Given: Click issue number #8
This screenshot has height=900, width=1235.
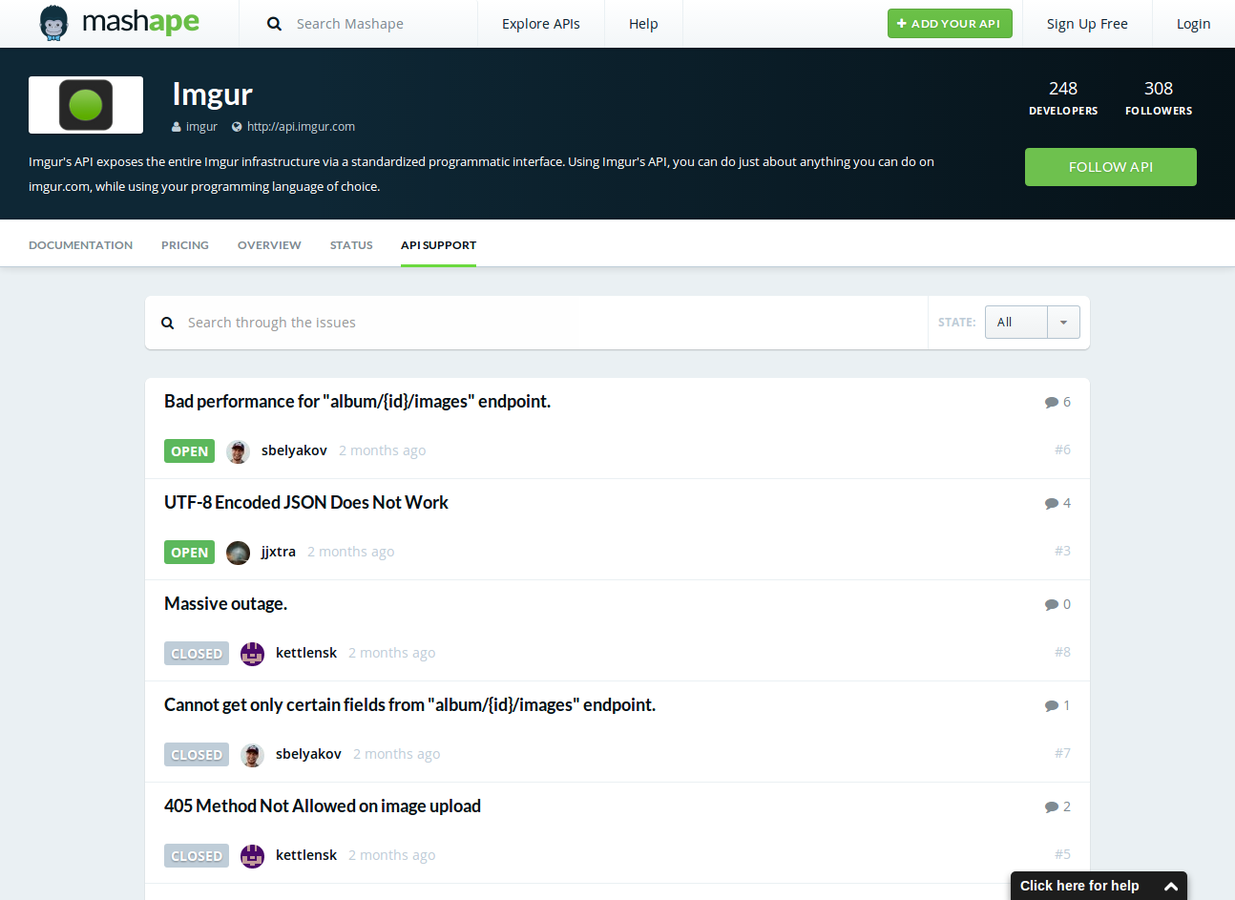Looking at the screenshot, I should (1062, 652).
